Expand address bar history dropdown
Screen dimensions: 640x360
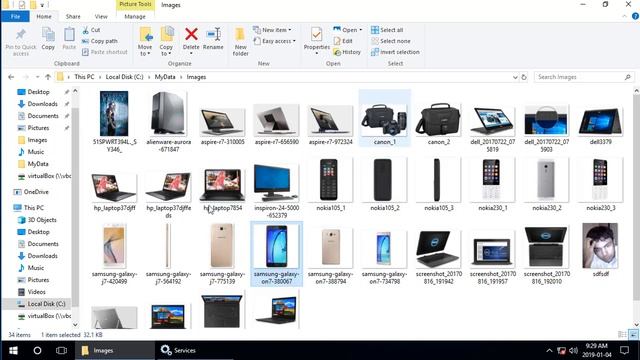515,77
